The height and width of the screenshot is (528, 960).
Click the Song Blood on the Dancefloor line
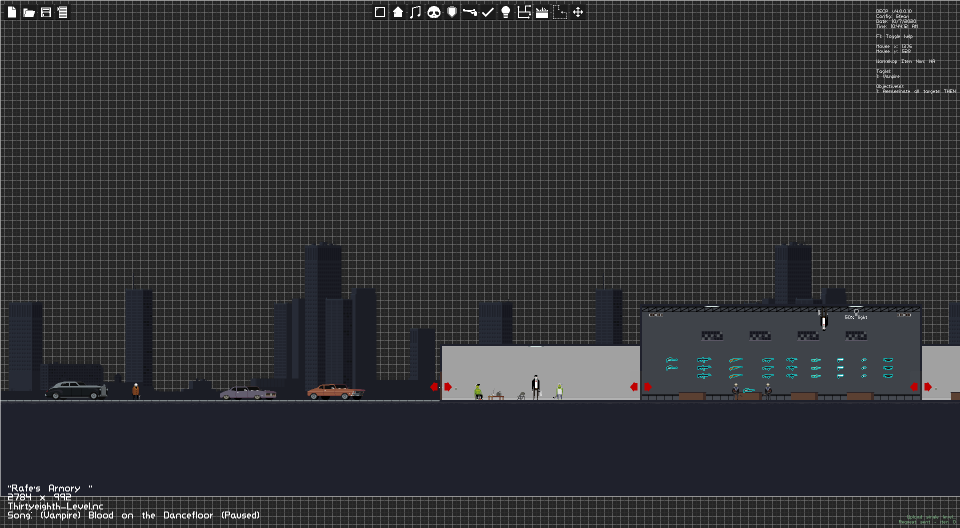[133, 515]
